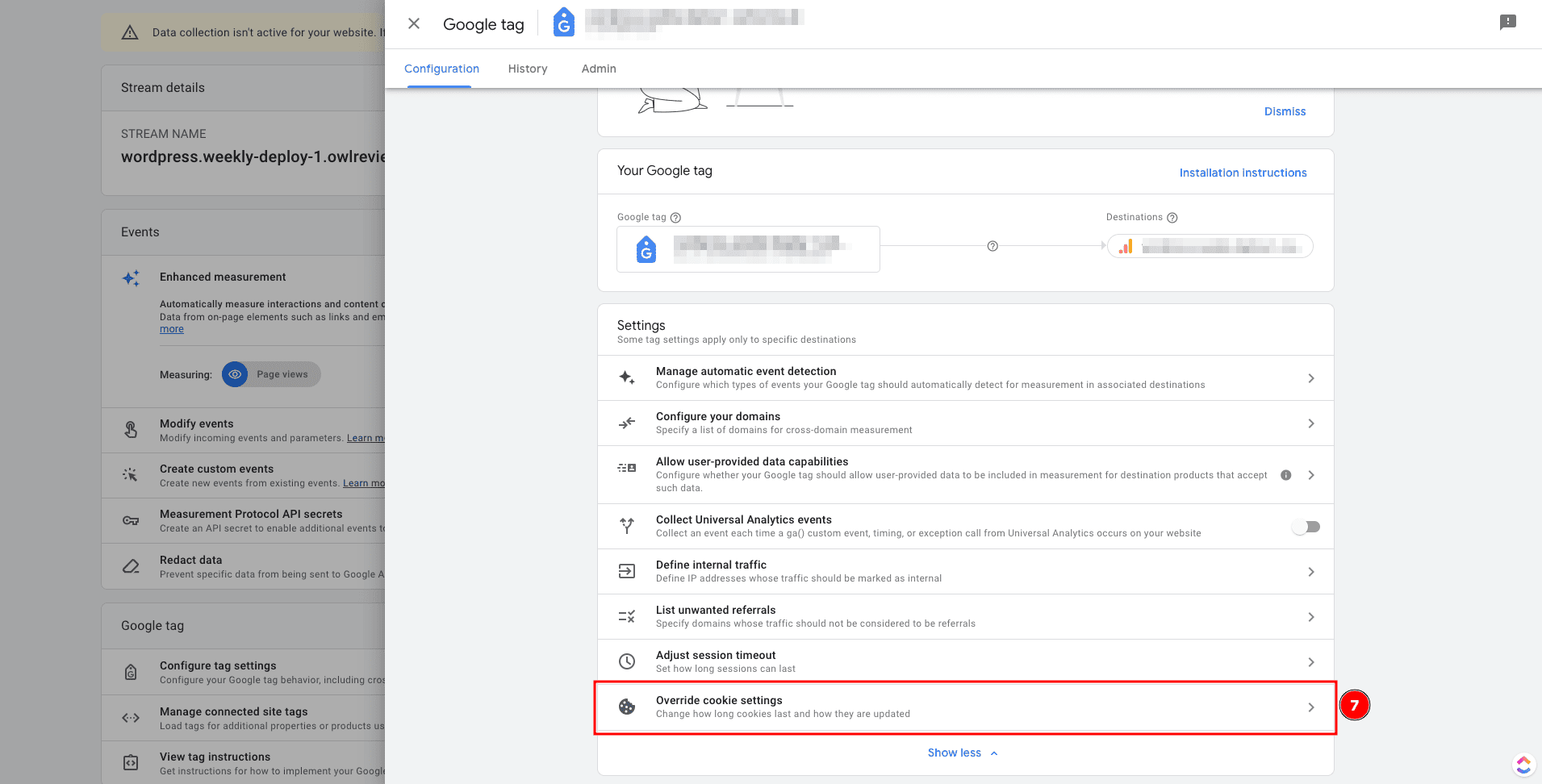Click the help icon on the tag connection line
Screen dimensions: 1542x784
tap(992, 246)
